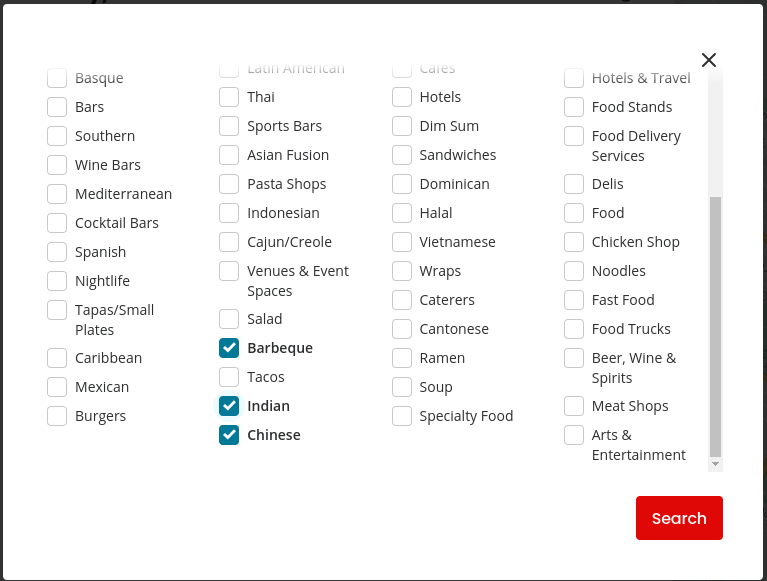Enable the Specialty Food checkbox
This screenshot has height=581, width=767.
[402, 416]
